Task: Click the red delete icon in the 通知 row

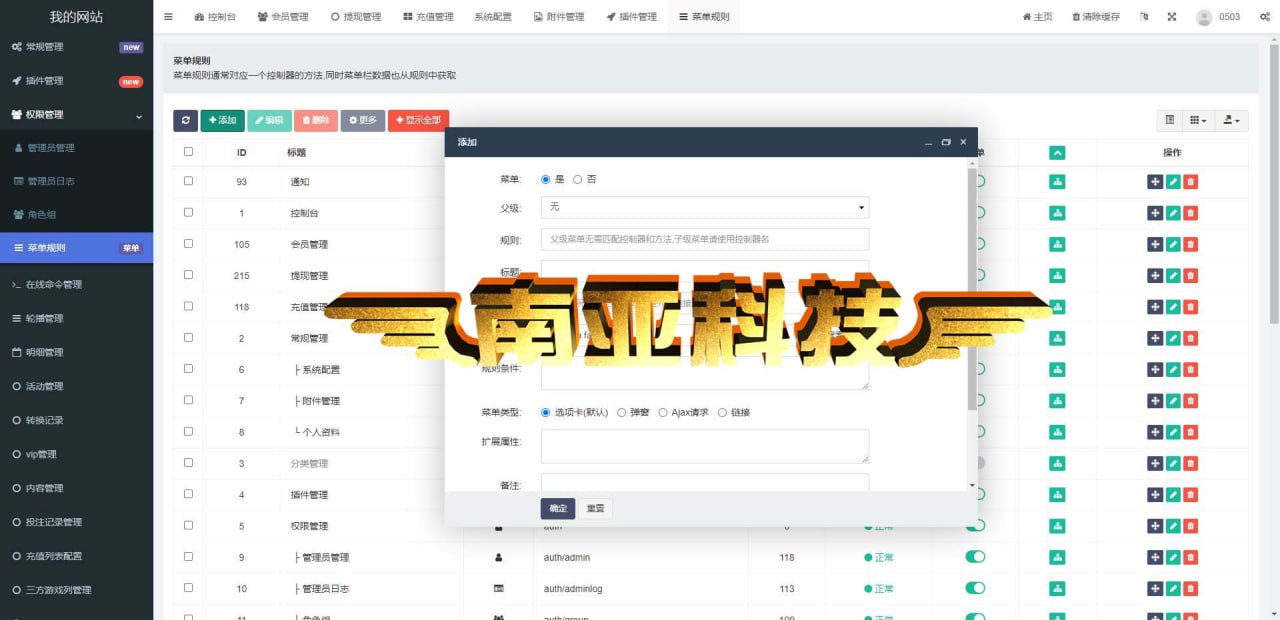Action: 1190,182
